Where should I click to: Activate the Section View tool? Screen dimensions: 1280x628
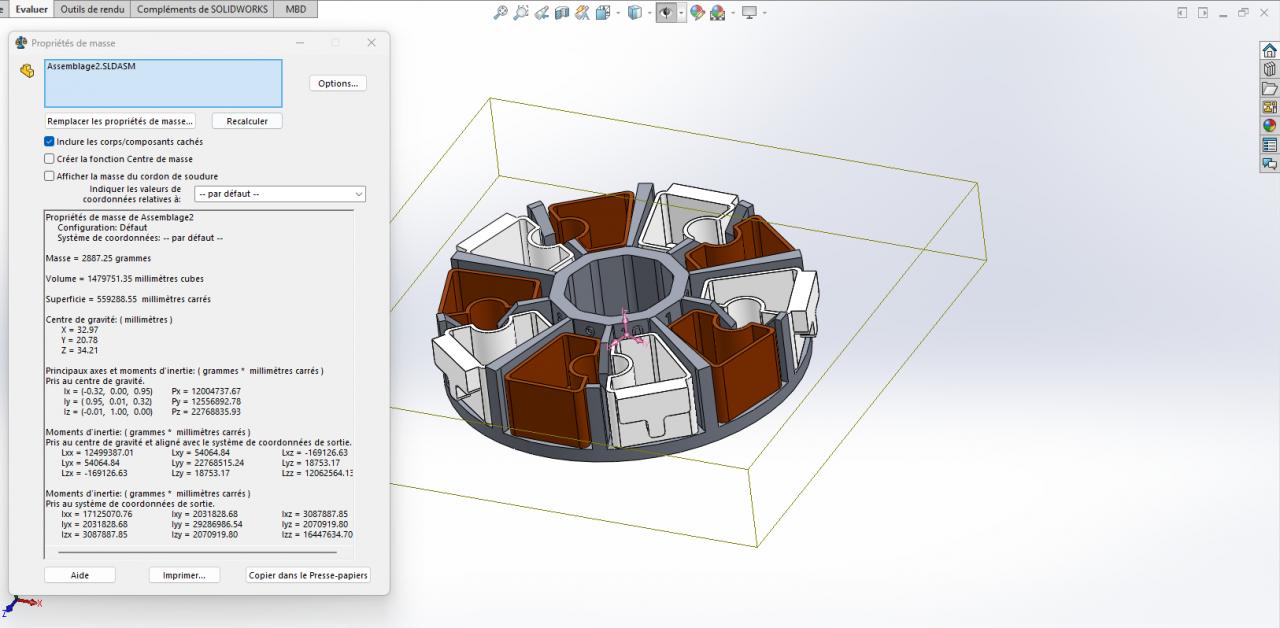coord(562,13)
